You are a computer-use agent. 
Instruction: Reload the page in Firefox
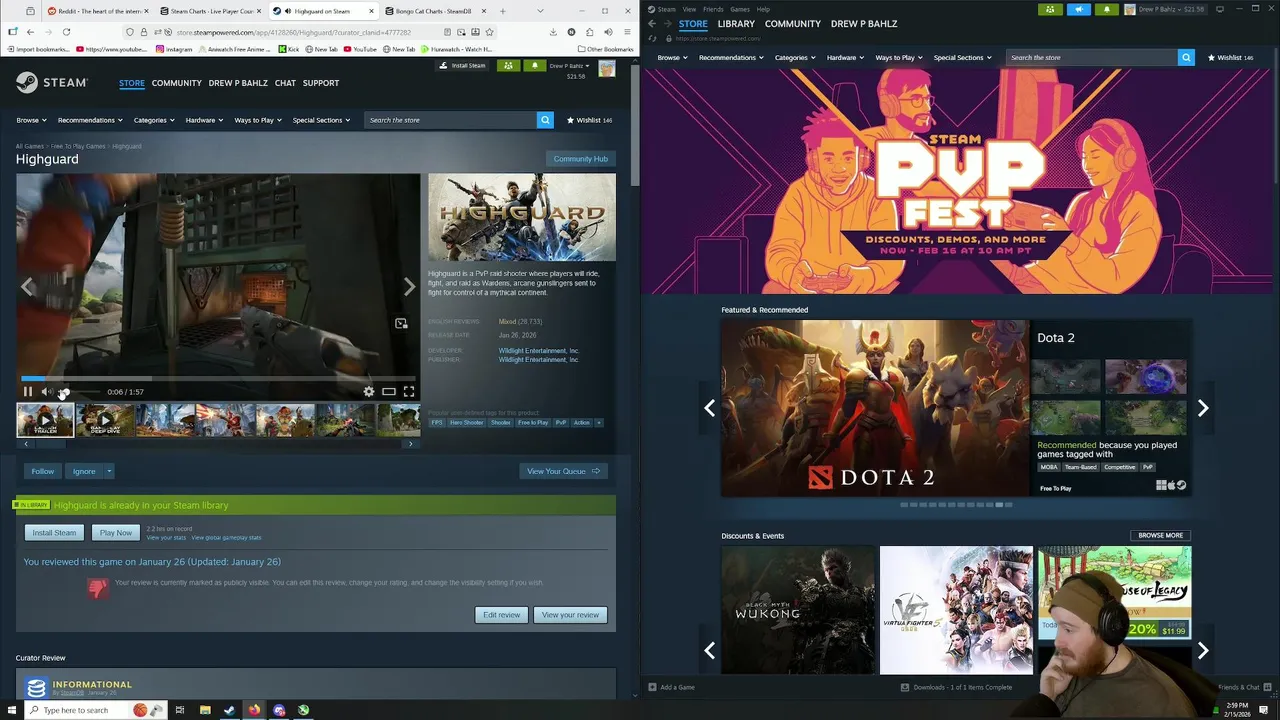66,32
